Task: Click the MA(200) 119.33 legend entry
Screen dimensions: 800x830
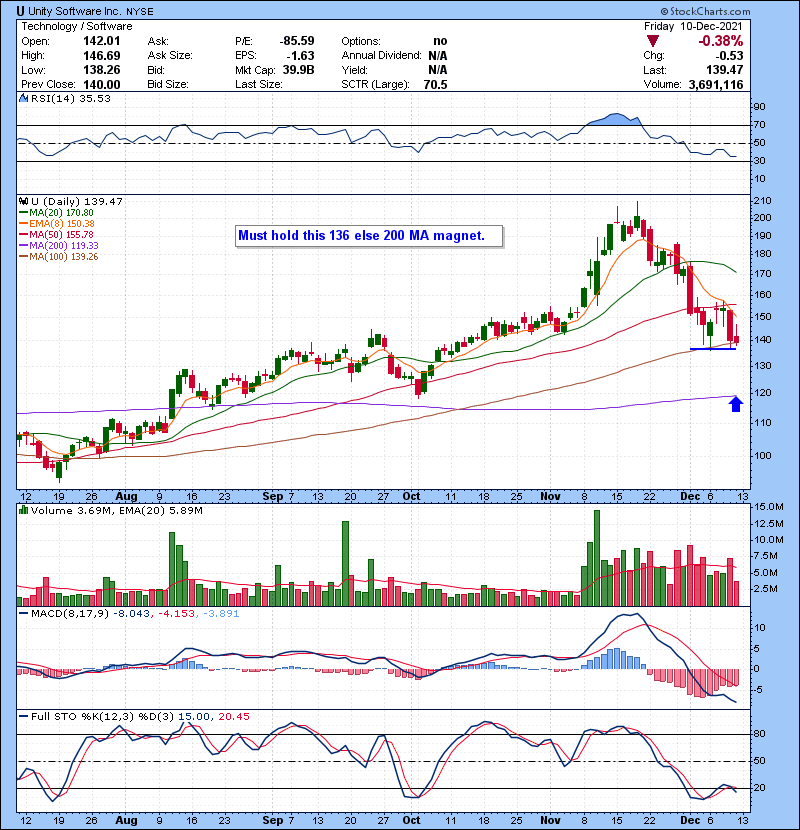Action: point(64,246)
